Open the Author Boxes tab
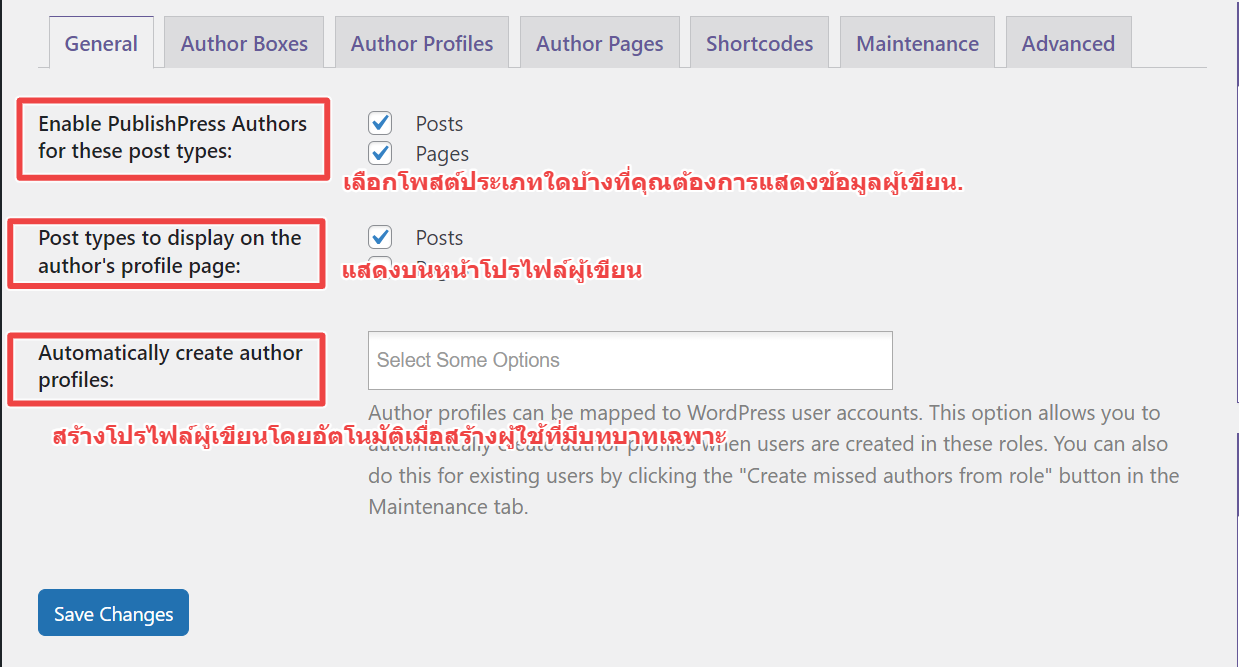This screenshot has height=667, width=1239. point(244,43)
